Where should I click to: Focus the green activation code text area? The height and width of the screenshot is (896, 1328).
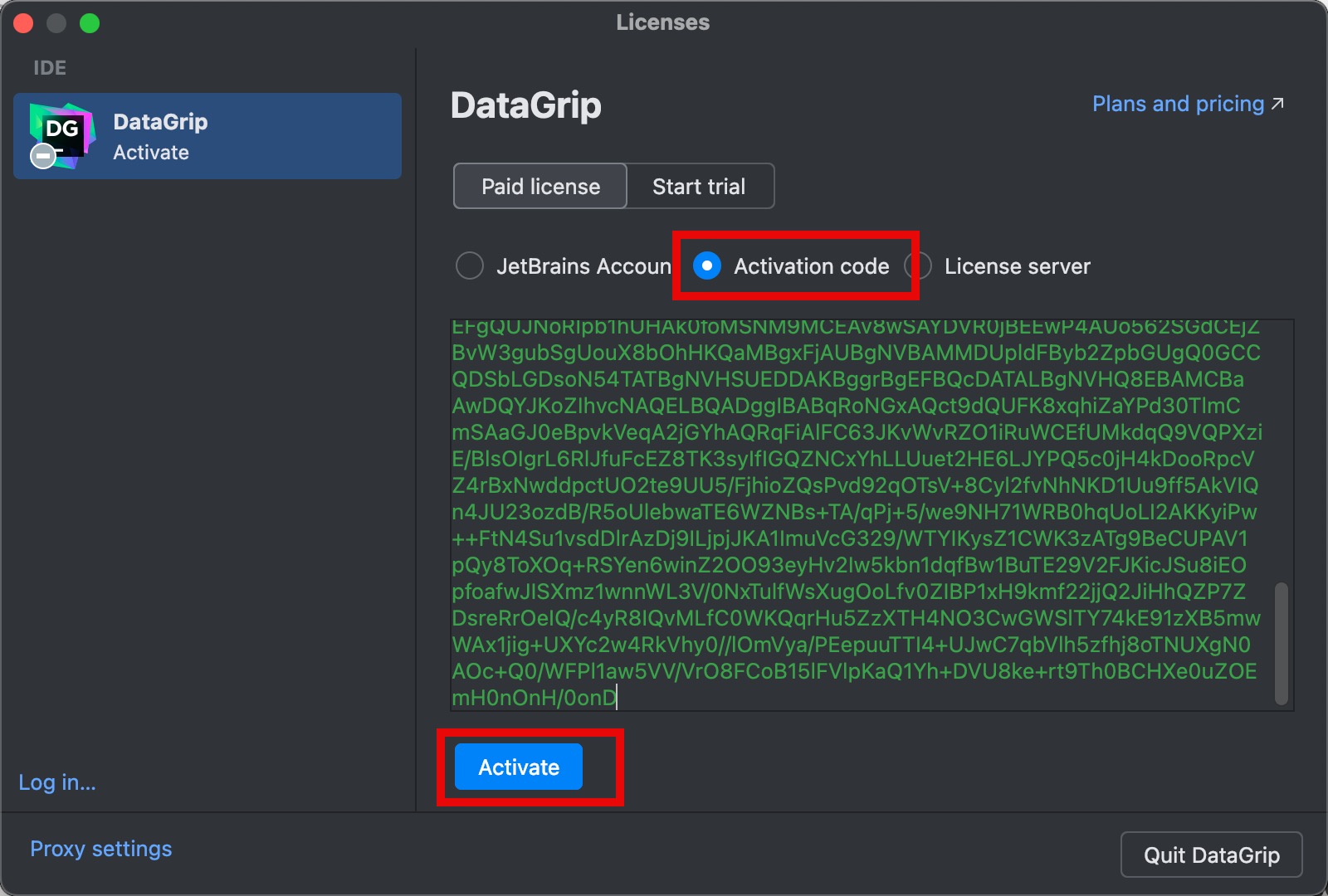(x=855, y=514)
